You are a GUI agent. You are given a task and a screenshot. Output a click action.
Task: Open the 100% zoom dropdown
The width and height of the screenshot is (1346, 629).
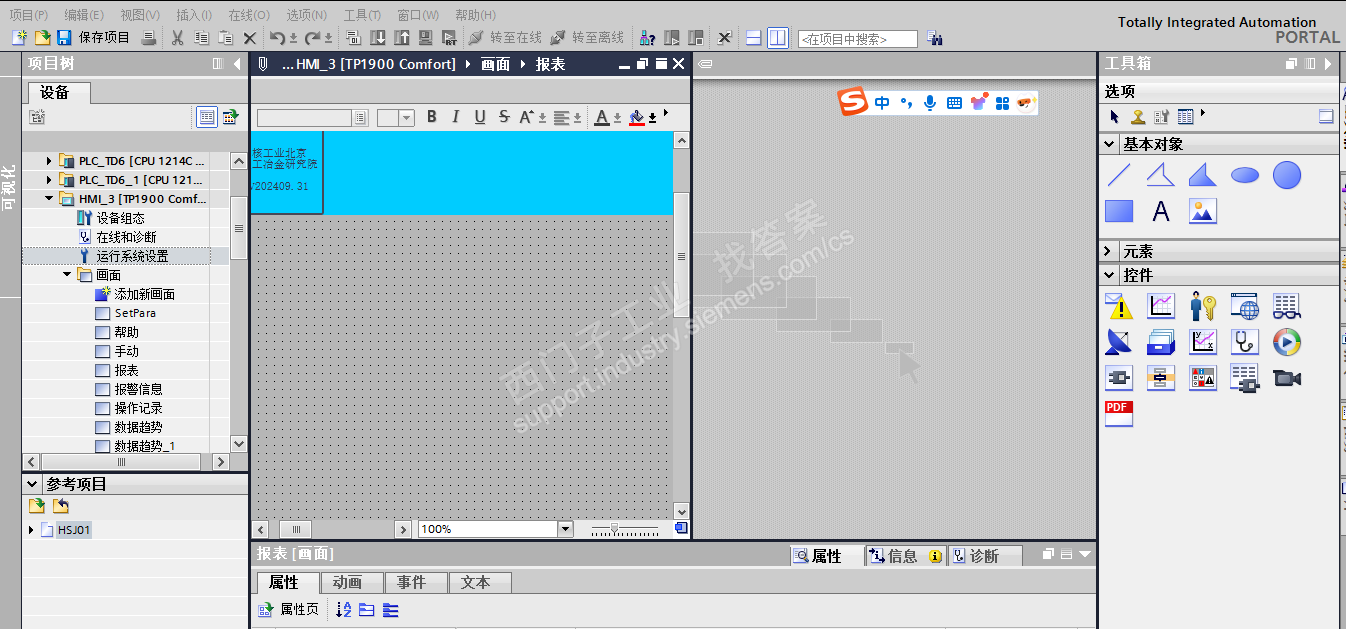tap(565, 529)
